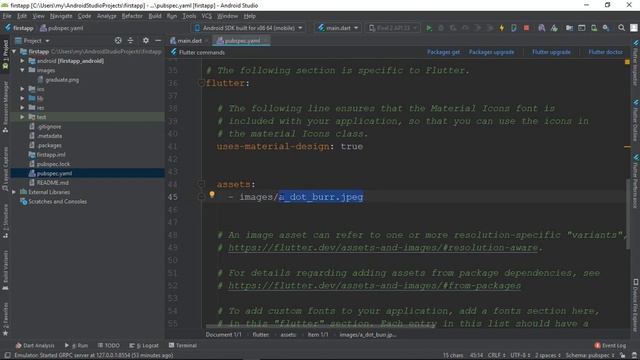Click Packages upgrade link
Screen dimensions: 640x360
(x=491, y=52)
